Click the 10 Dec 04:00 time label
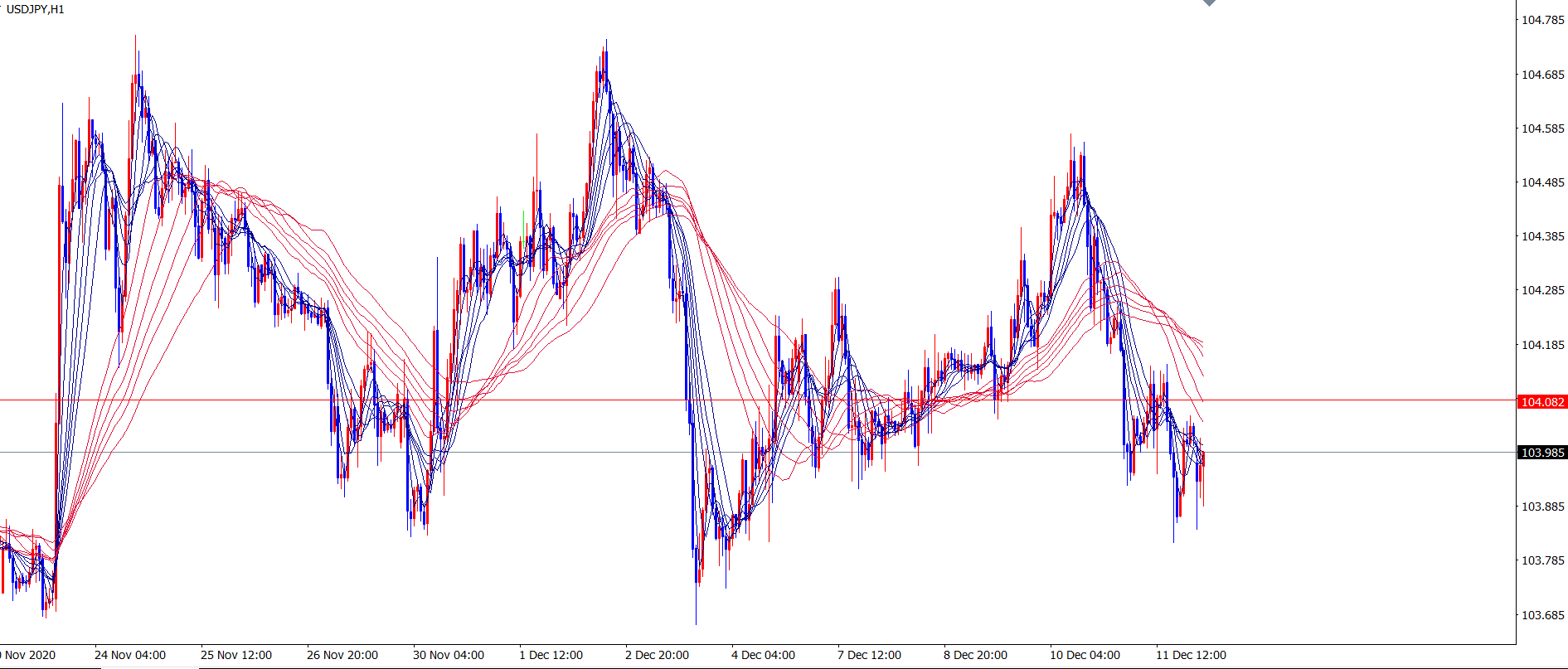 [1085, 655]
